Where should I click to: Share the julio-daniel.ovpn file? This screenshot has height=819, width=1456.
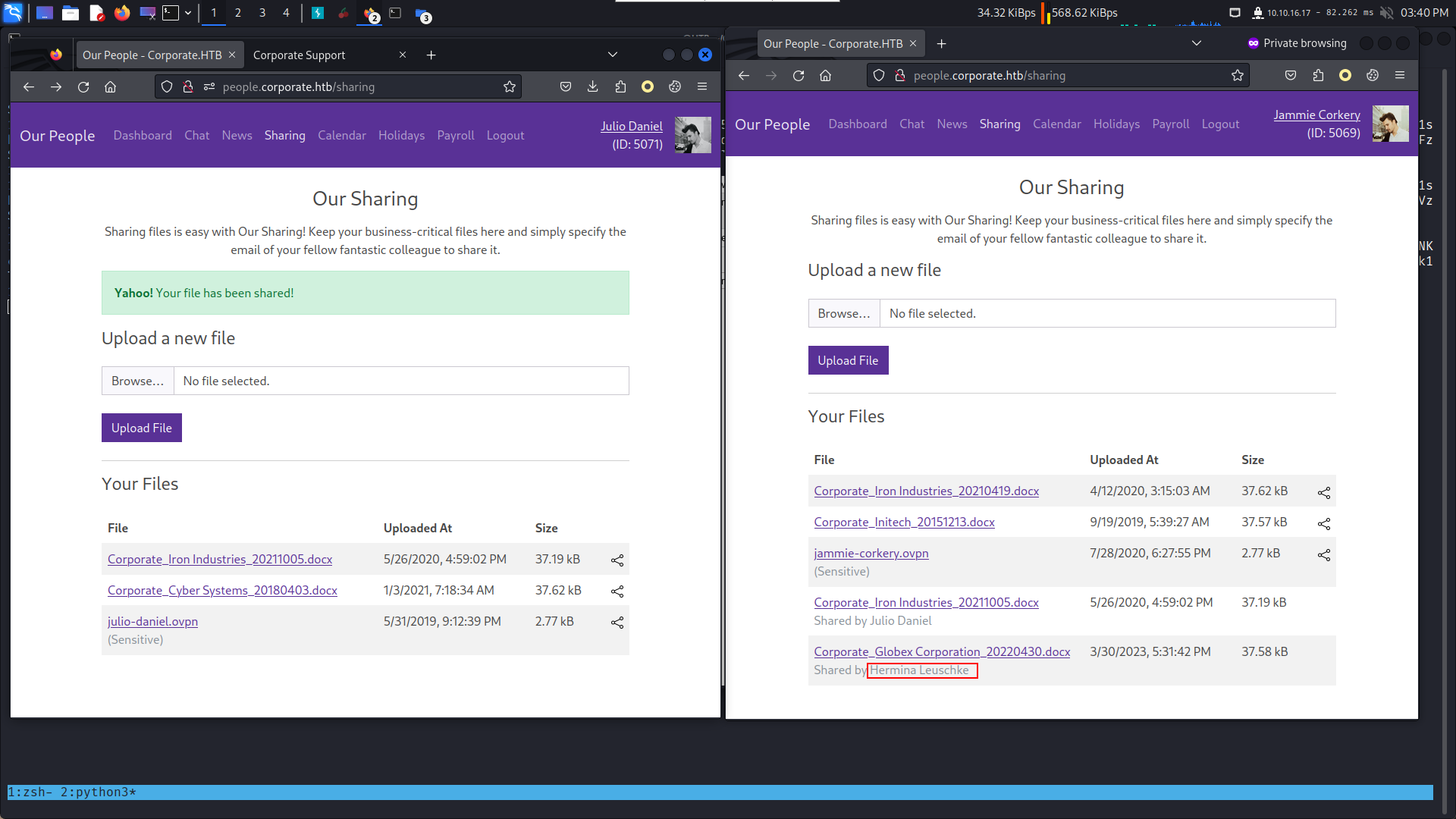[617, 623]
